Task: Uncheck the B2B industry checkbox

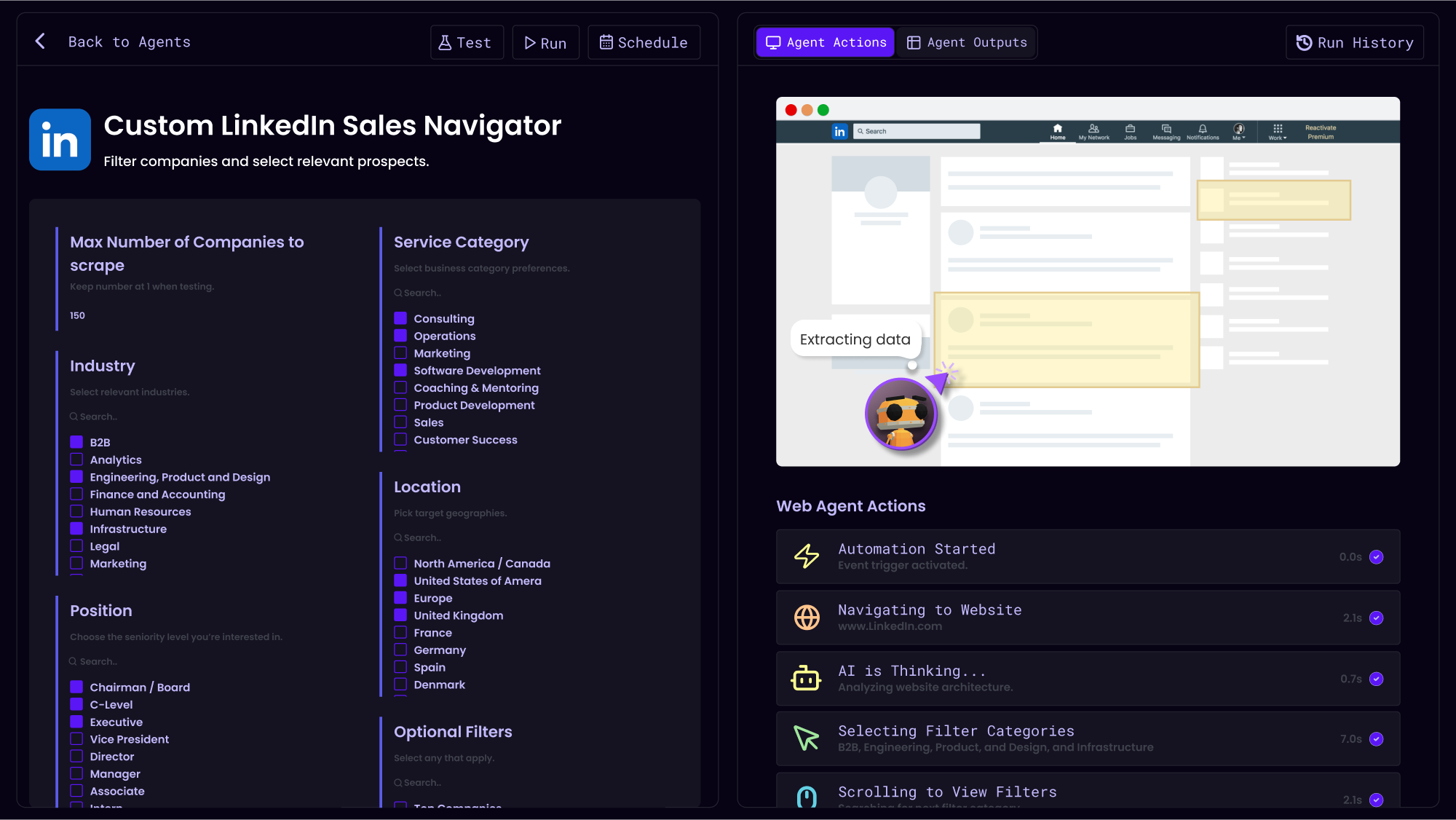Action: click(76, 442)
